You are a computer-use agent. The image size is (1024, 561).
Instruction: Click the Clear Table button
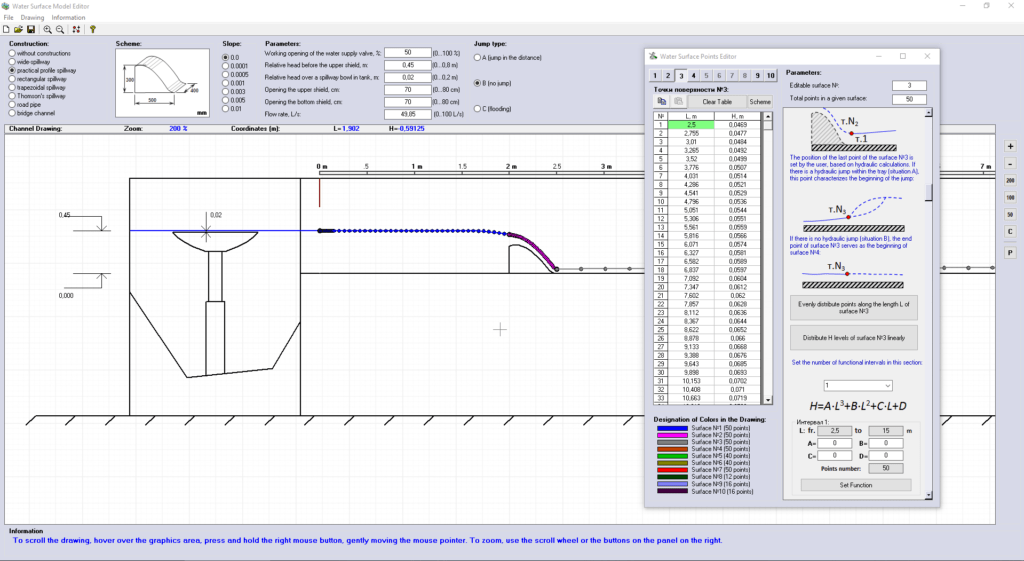[716, 102]
